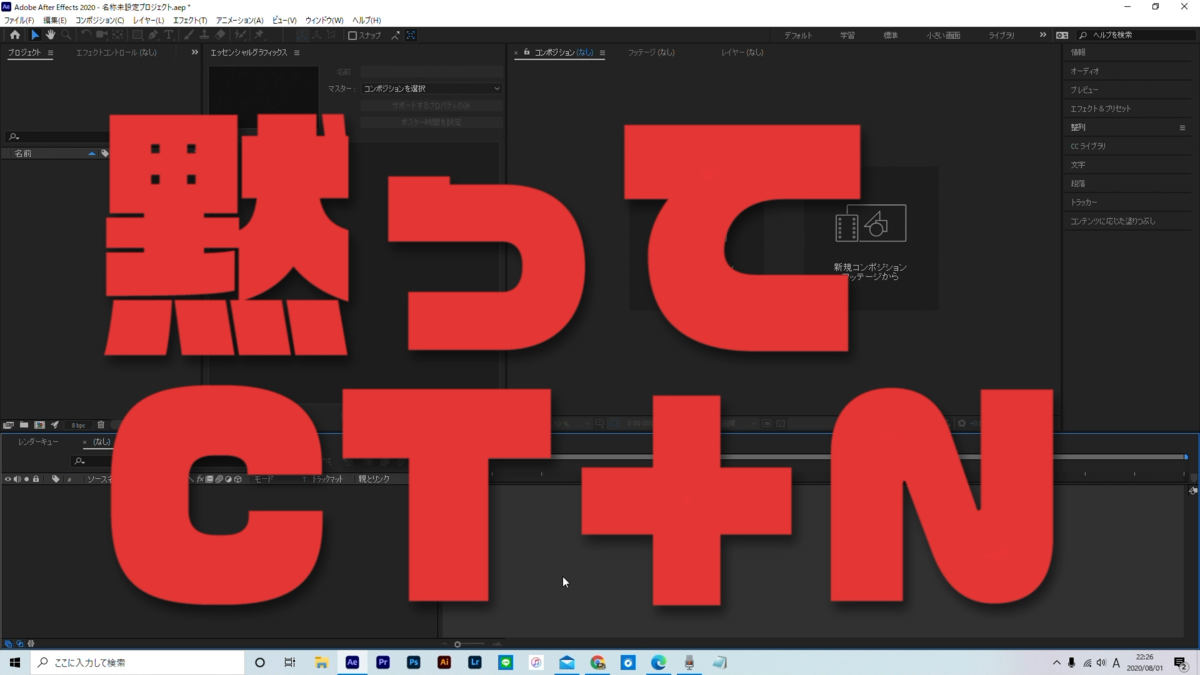Switch to the 小さい画面 workspace
Viewport: 1200px width, 675px height.
943,35
